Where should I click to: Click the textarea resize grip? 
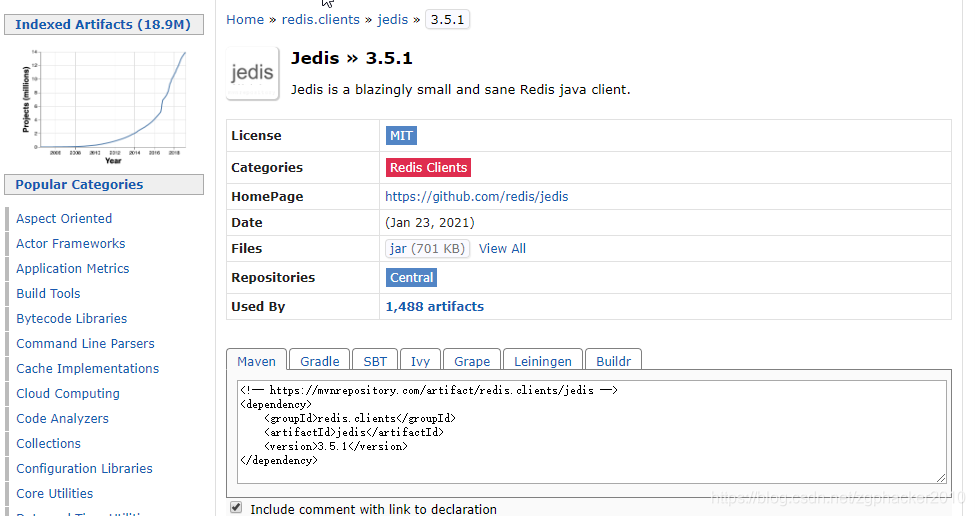point(941,478)
